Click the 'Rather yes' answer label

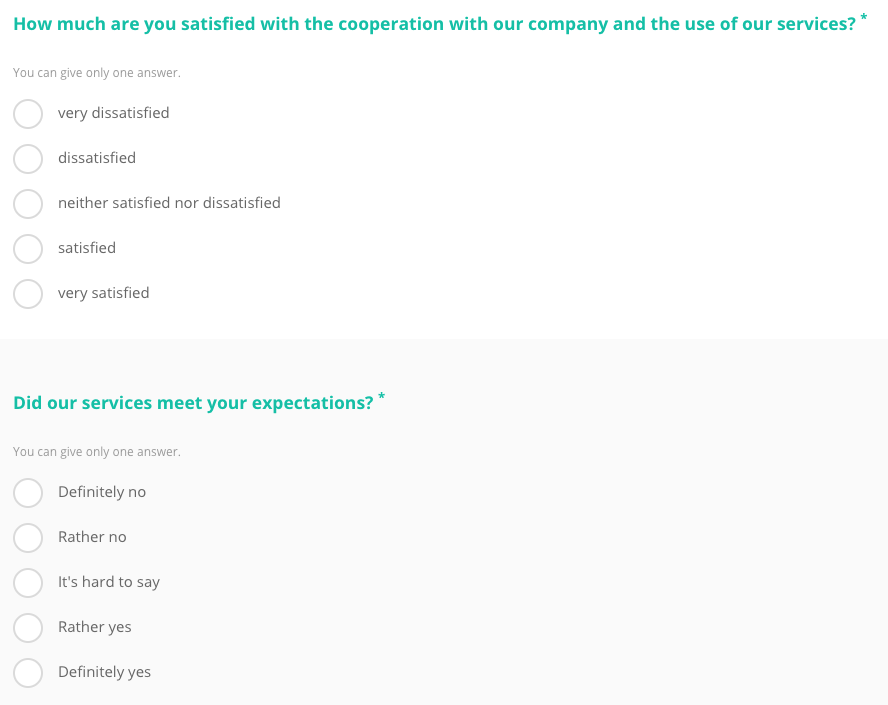pos(95,627)
